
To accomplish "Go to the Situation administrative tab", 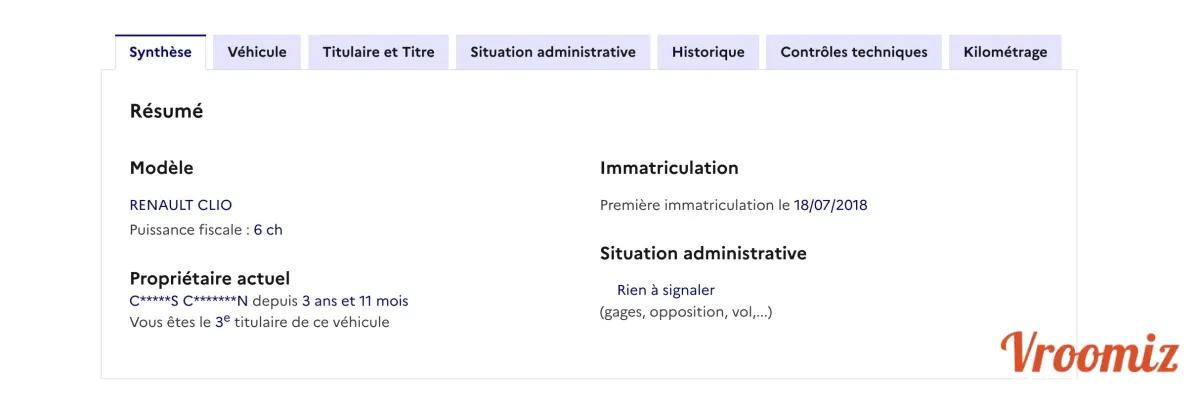I will (553, 52).
